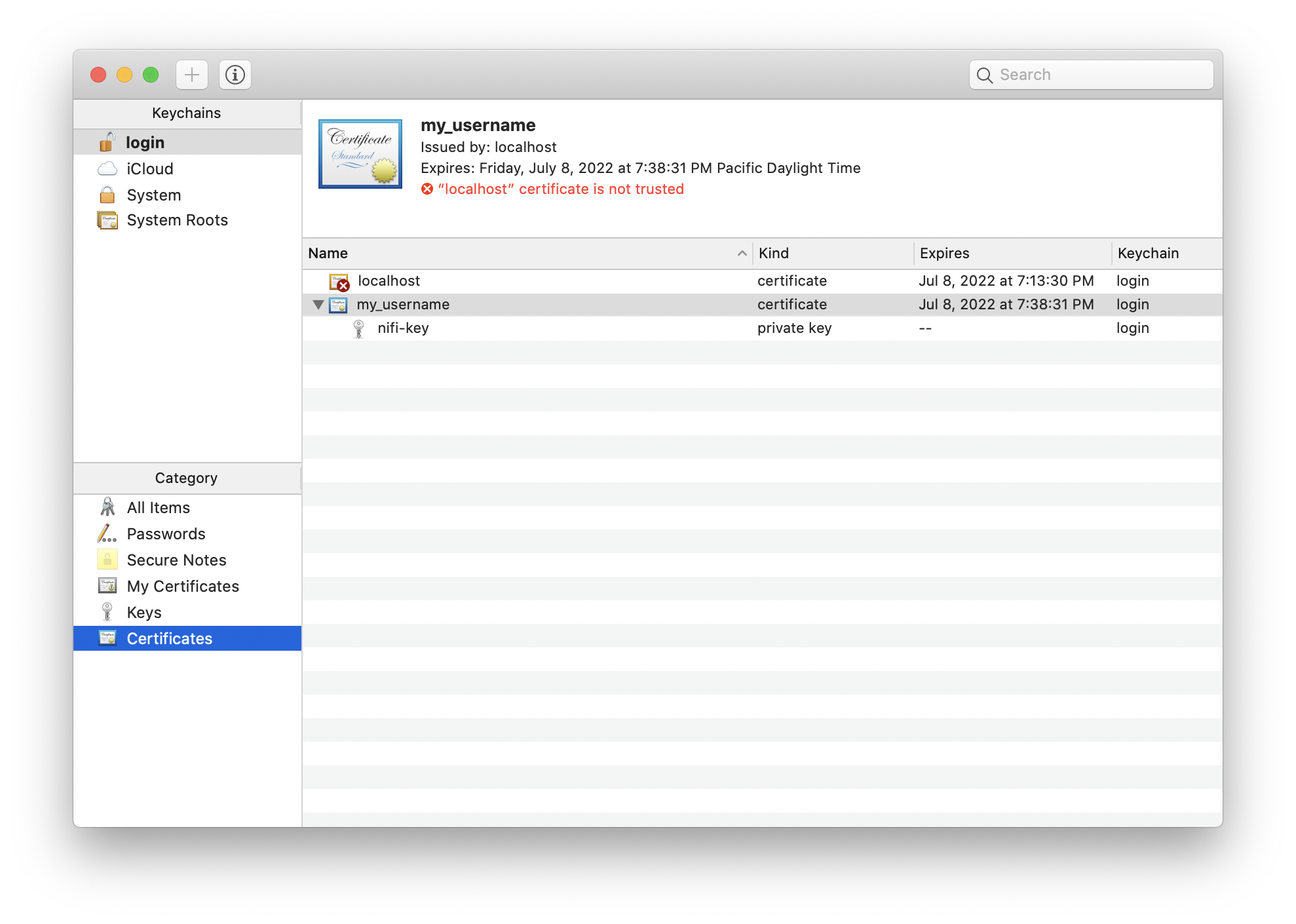Click the large certificate thumbnail image

click(360, 154)
